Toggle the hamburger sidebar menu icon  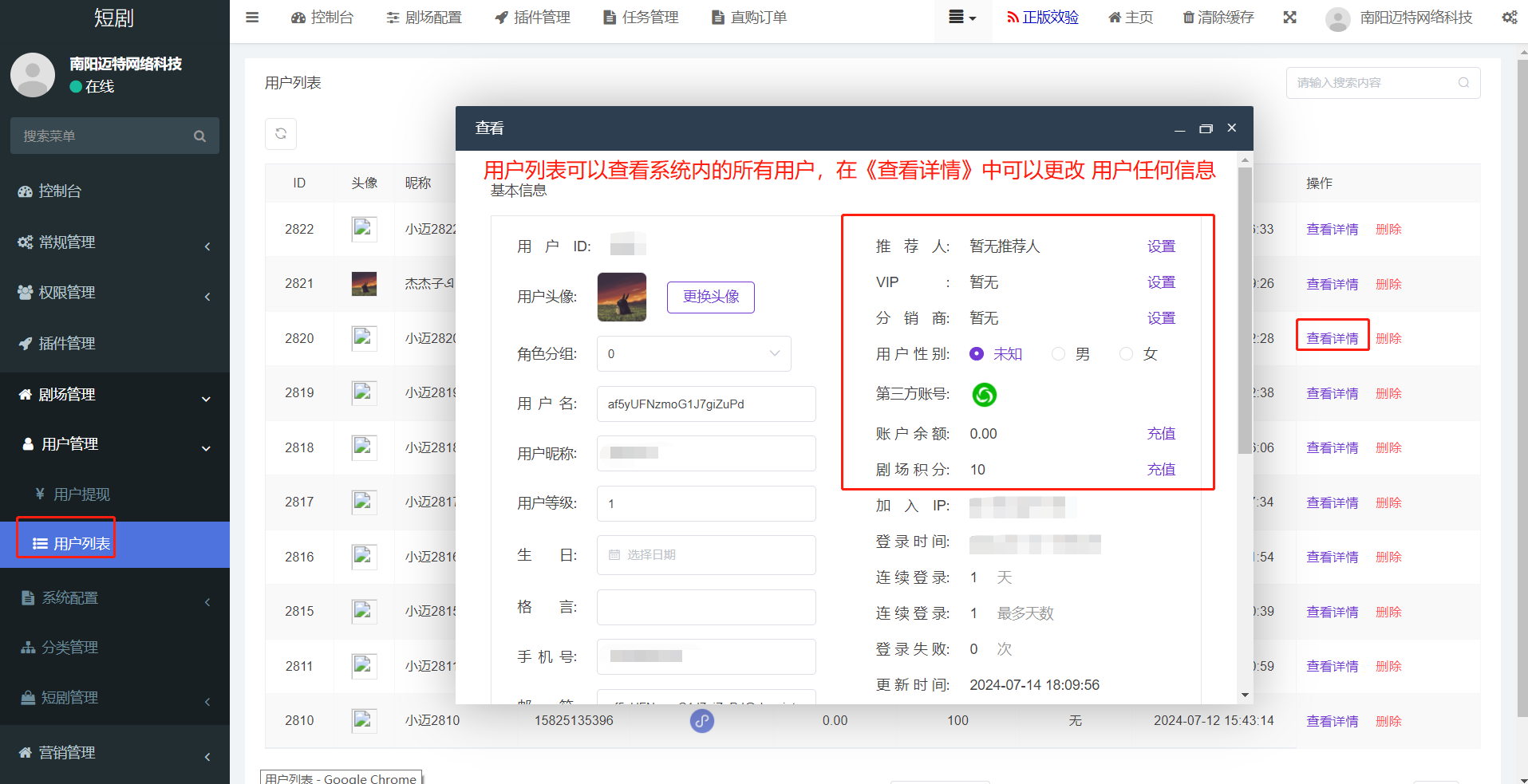(x=252, y=17)
